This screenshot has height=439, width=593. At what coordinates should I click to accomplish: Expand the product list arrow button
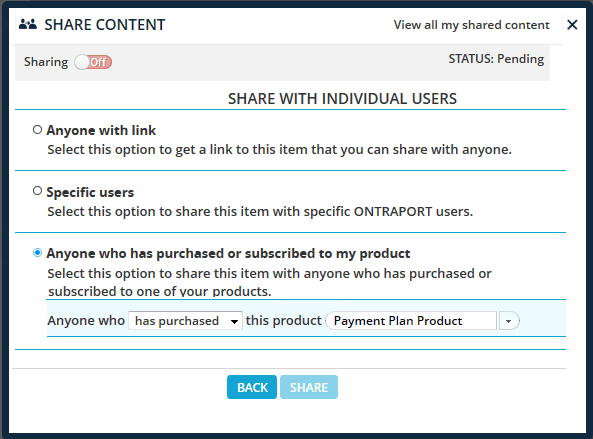coord(509,321)
